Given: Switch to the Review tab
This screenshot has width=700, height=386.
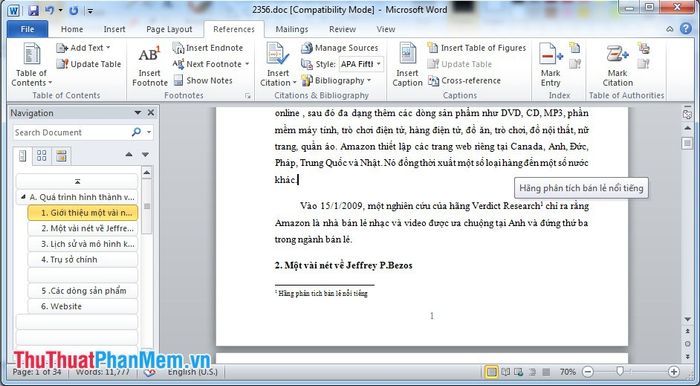Looking at the screenshot, I should point(342,29).
